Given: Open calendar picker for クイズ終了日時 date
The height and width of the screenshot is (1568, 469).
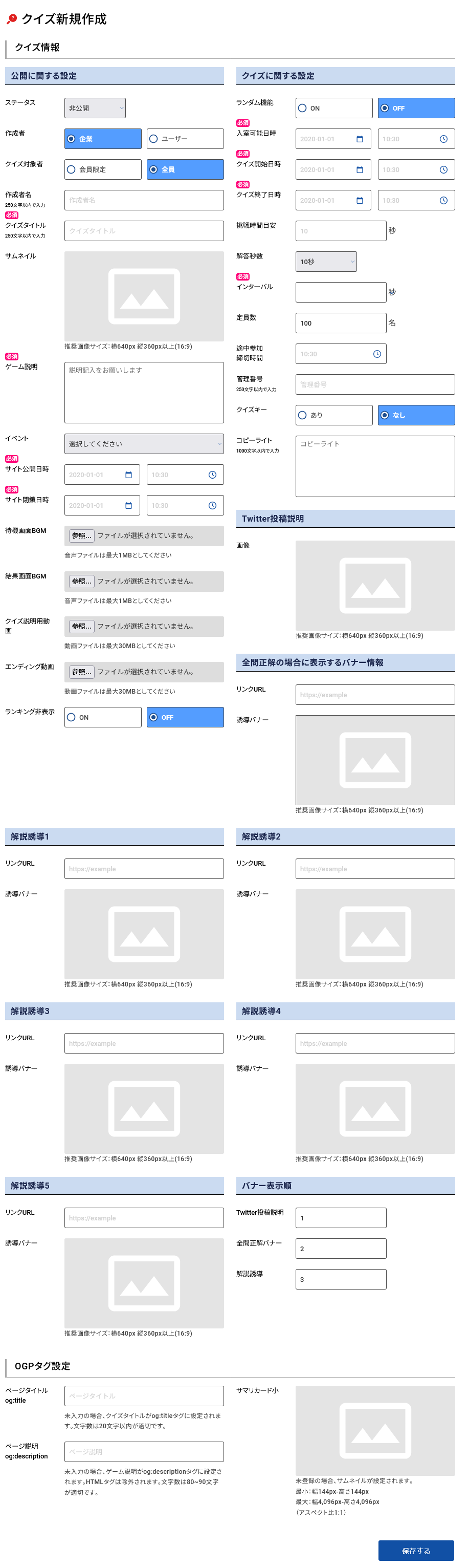Looking at the screenshot, I should (360, 201).
